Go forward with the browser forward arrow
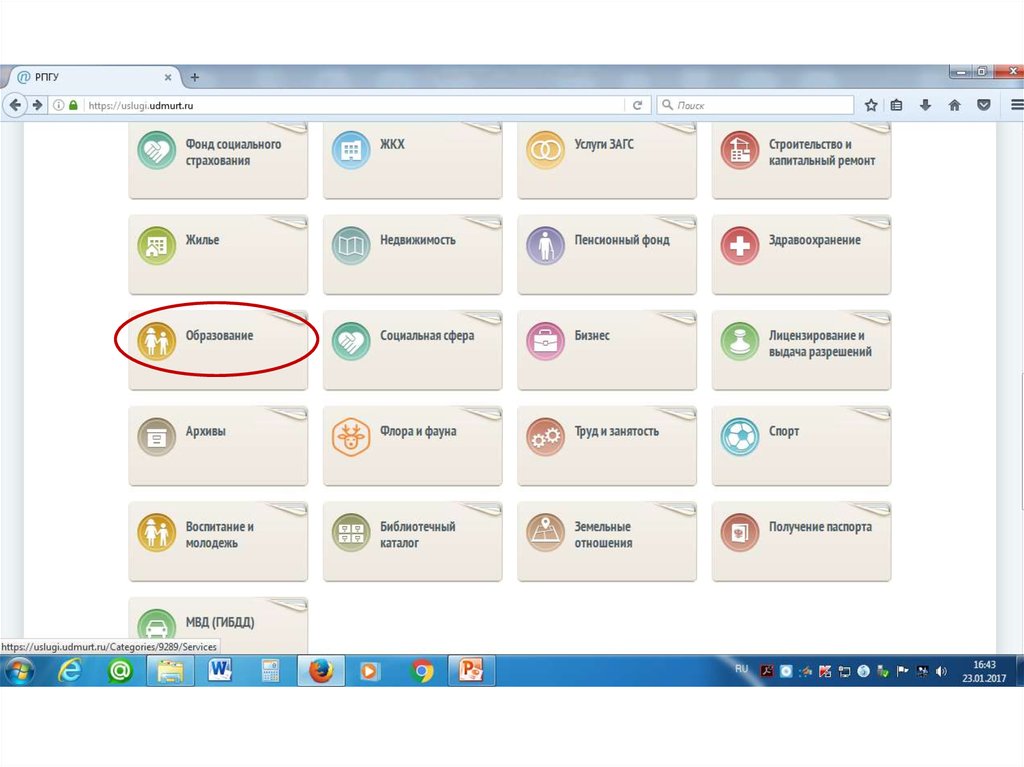The height and width of the screenshot is (767, 1024). click(37, 105)
